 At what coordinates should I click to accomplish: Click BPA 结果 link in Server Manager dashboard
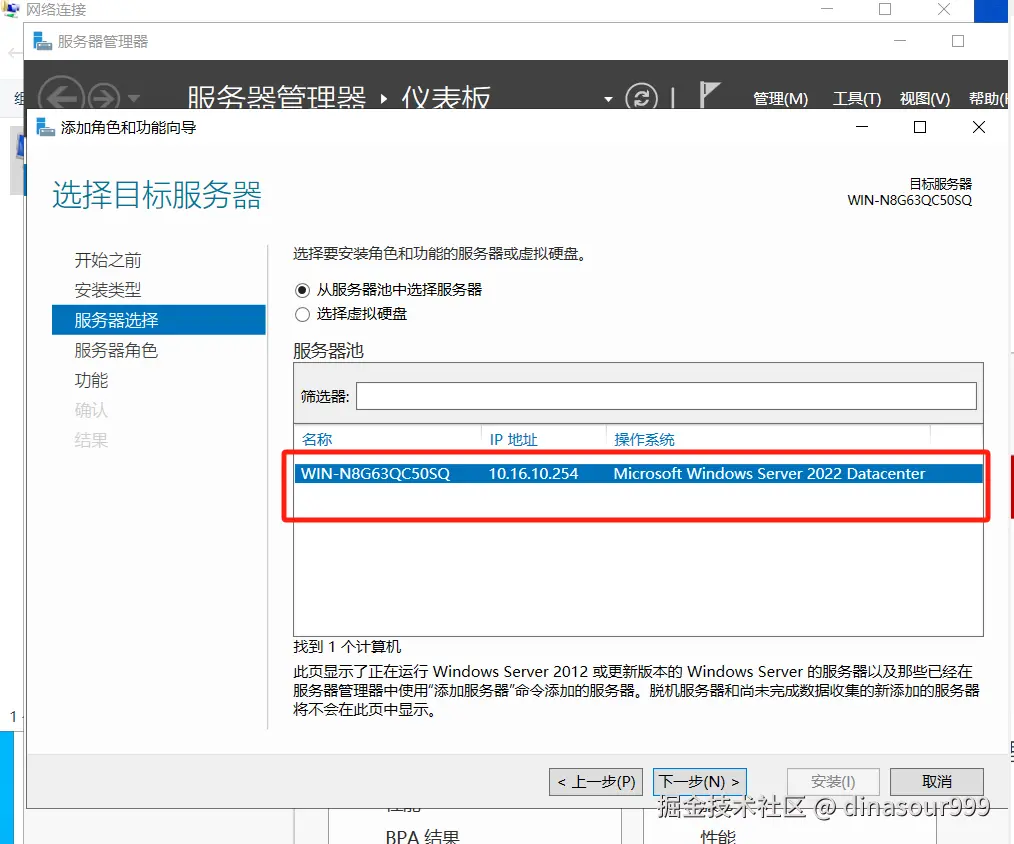coord(422,836)
